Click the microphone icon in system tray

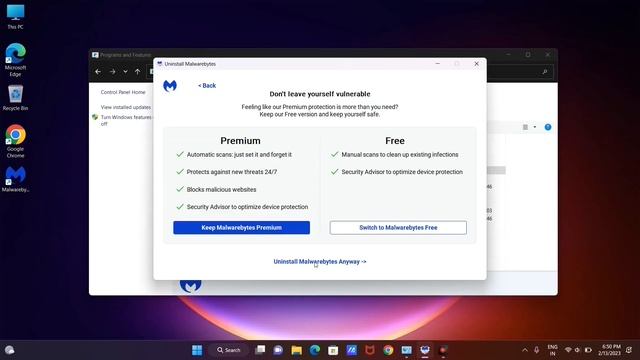point(536,350)
